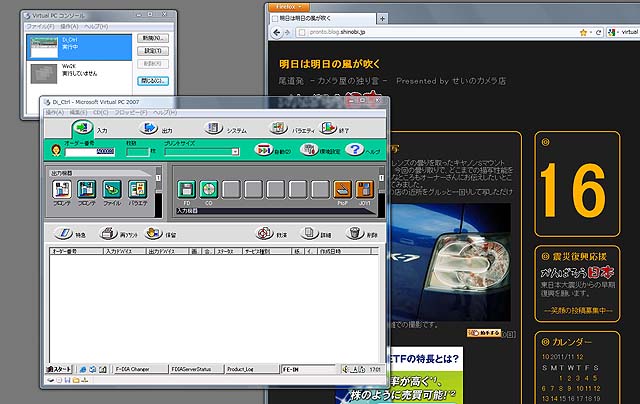Image resolution: width=640 pixels, height=404 pixels.
Task: Click the 保留 (hold) hand icon
Action: (x=153, y=233)
